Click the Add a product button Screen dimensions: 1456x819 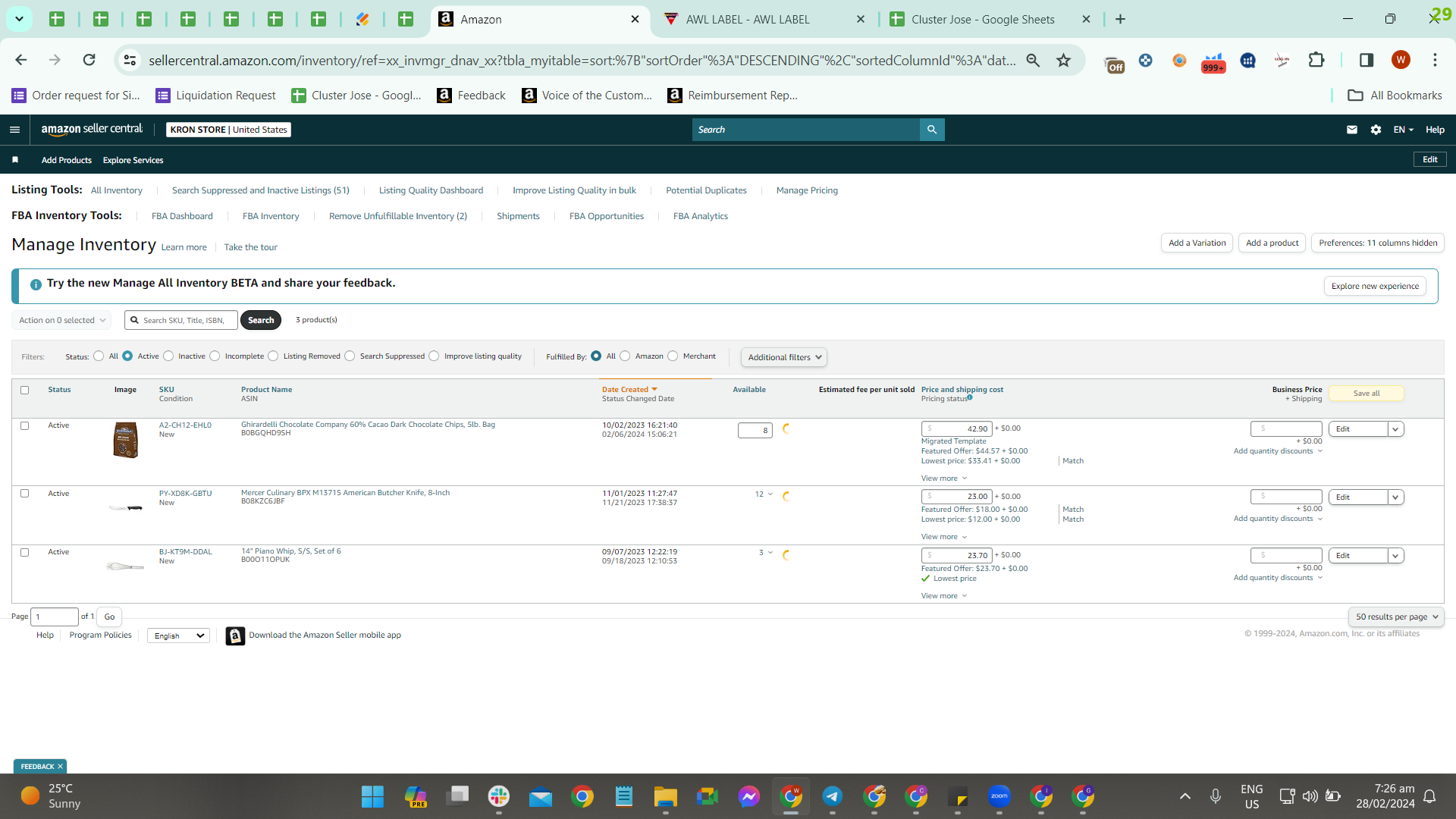click(x=1272, y=243)
